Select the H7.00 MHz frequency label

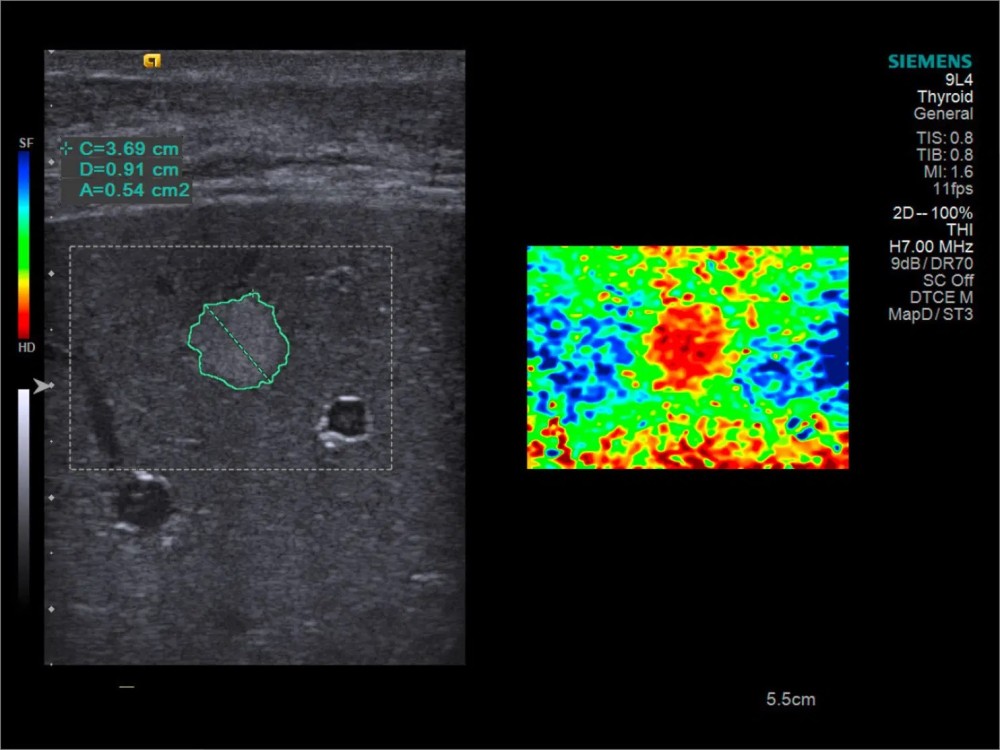pos(930,246)
